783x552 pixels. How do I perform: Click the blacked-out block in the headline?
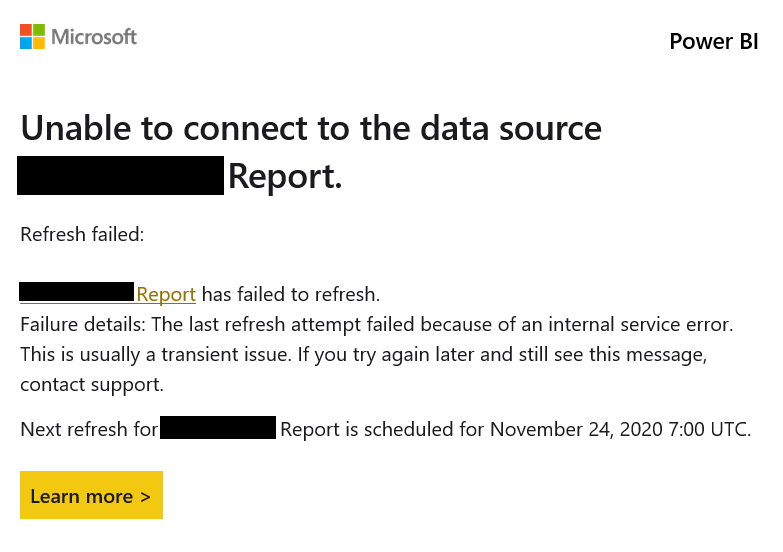(120, 175)
